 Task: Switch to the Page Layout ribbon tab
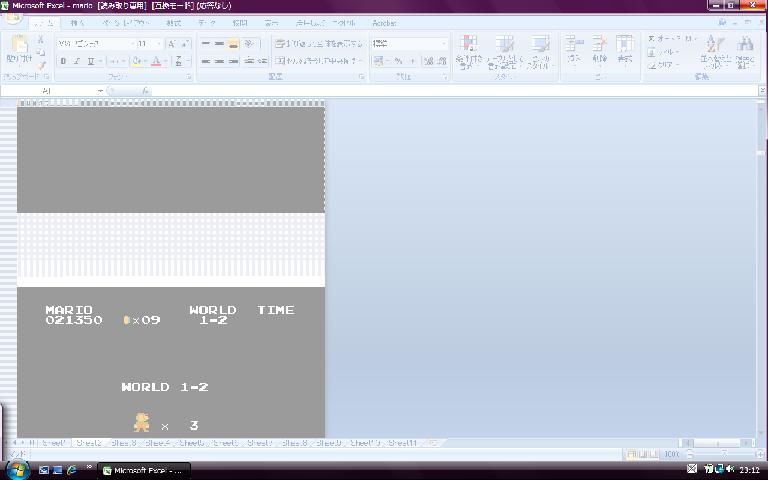125,23
